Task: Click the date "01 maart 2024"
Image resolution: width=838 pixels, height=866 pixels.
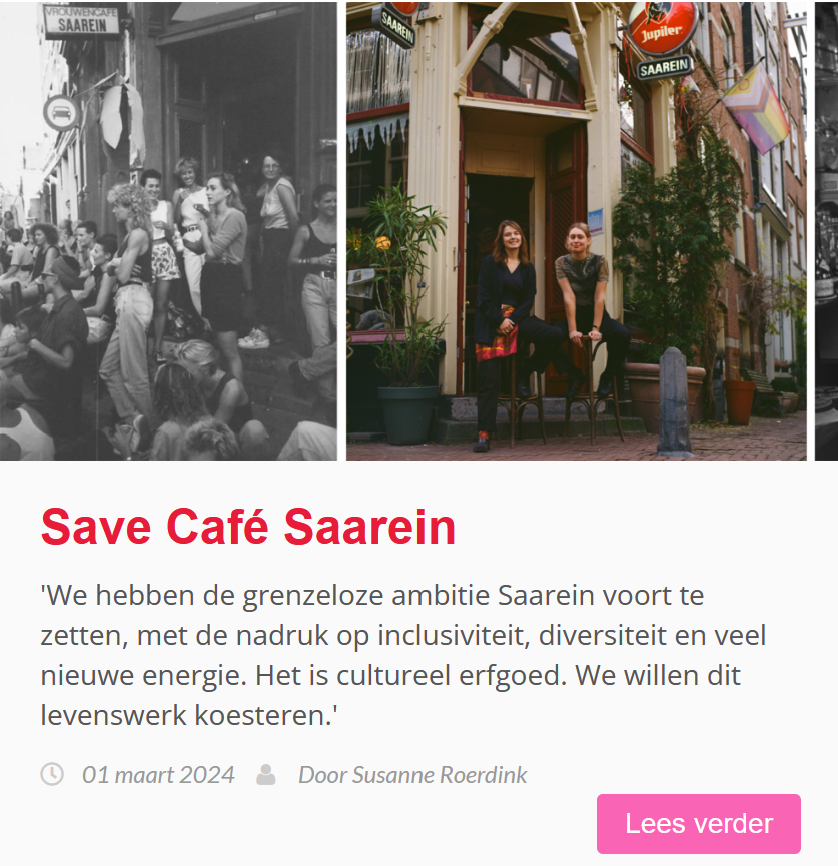Action: (158, 774)
